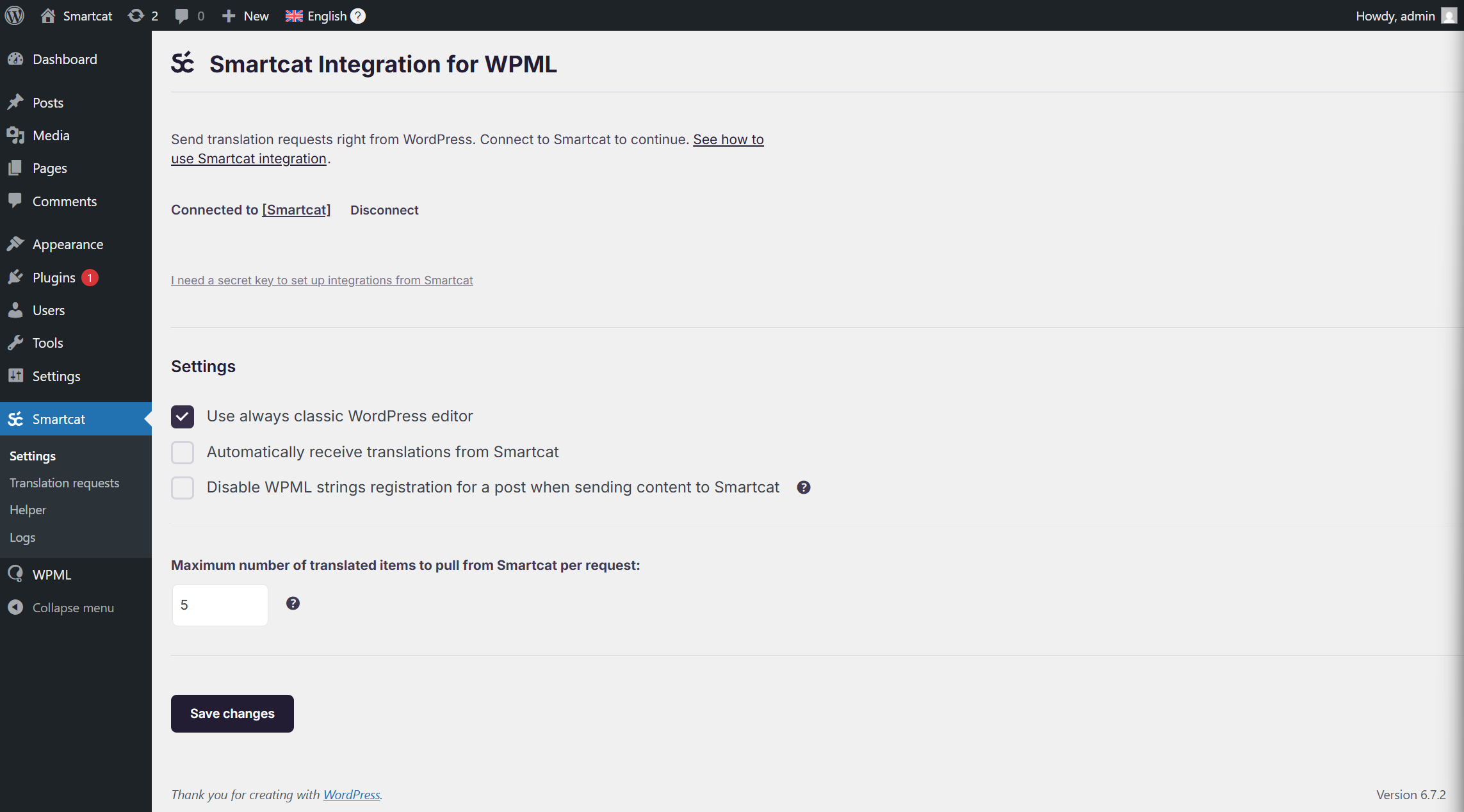Open help tooltip for WPML strings registration
The width and height of the screenshot is (1464, 812).
point(804,487)
